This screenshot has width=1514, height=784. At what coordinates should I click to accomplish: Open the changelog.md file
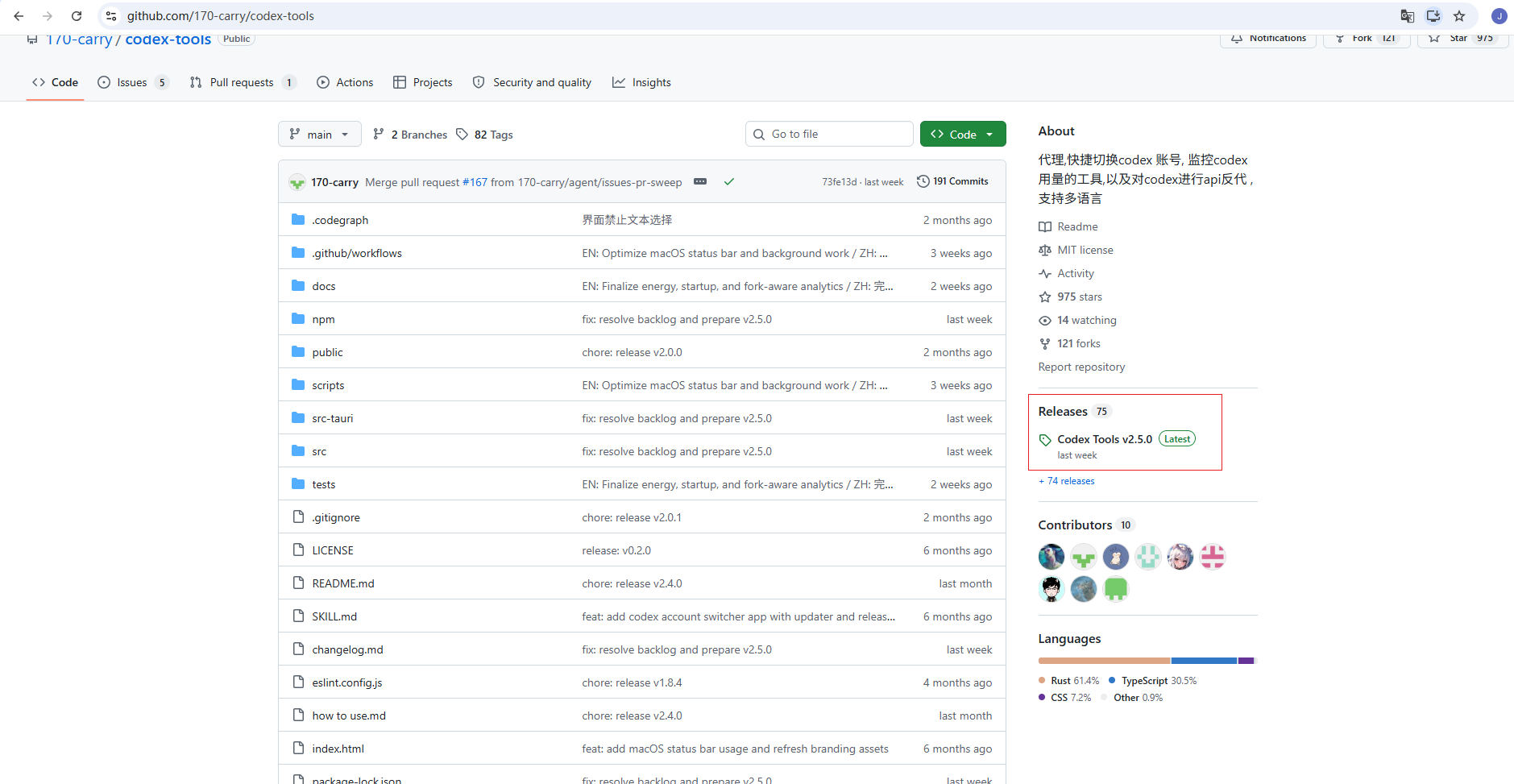pos(347,649)
